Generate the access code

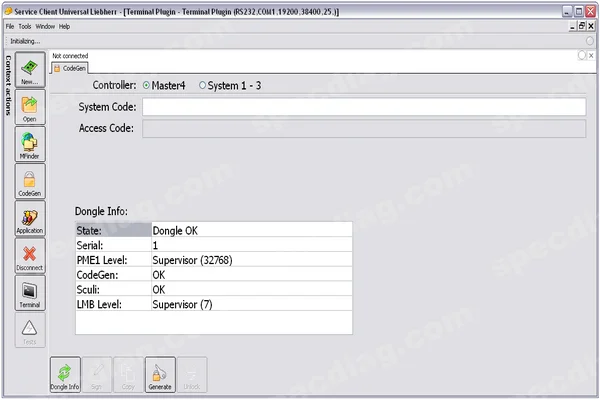click(160, 375)
